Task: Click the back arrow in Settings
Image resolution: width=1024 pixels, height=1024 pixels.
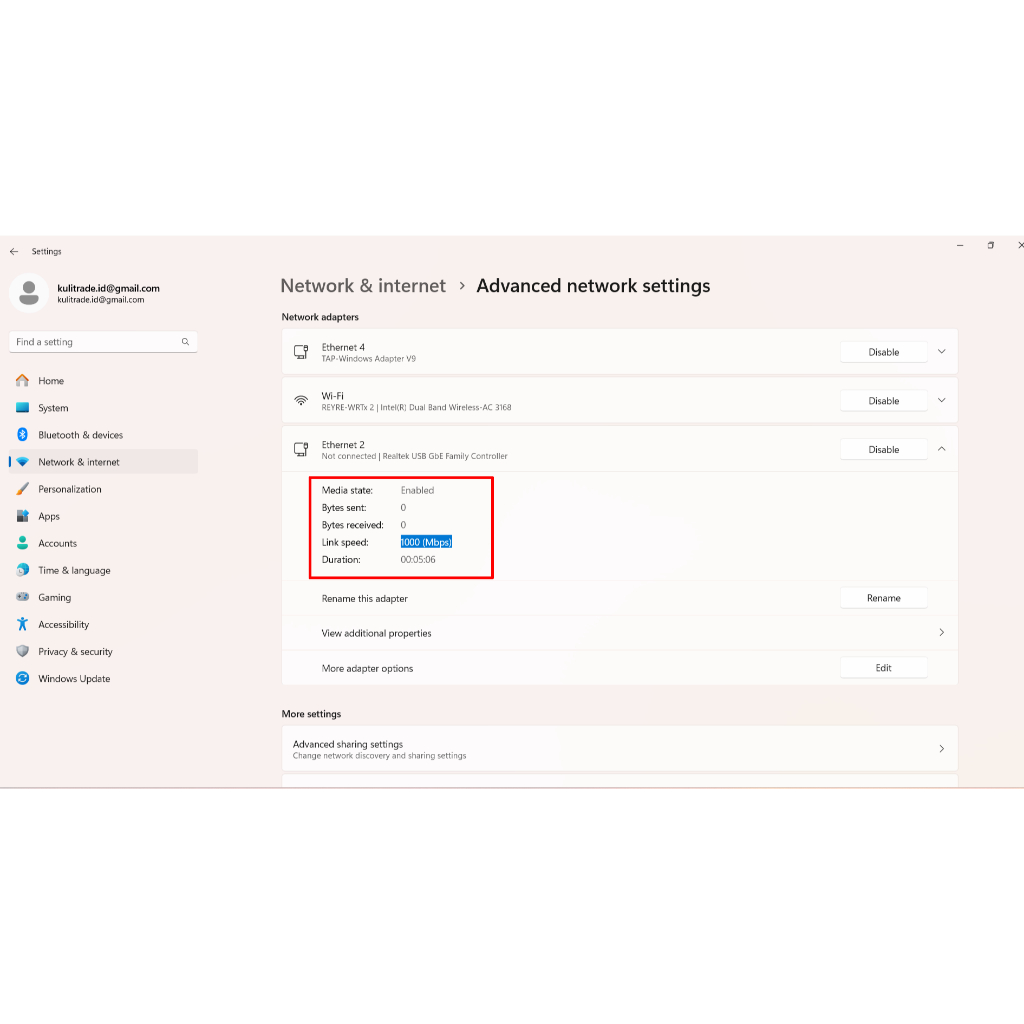Action: (14, 251)
